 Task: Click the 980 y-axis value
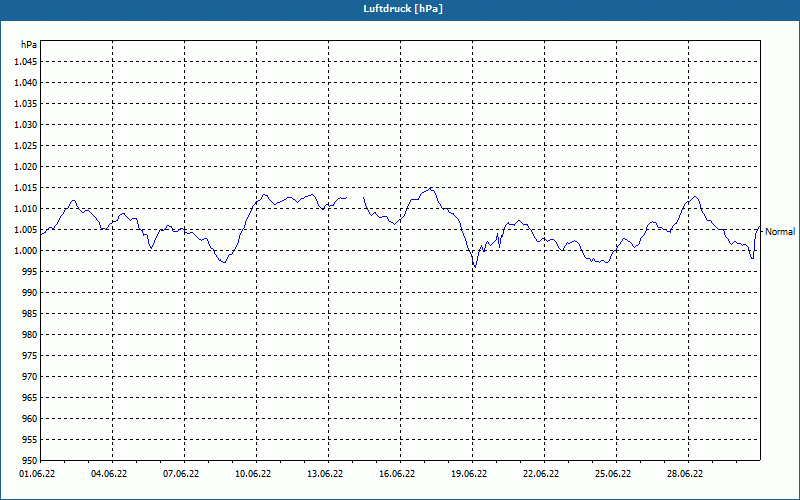[30, 335]
